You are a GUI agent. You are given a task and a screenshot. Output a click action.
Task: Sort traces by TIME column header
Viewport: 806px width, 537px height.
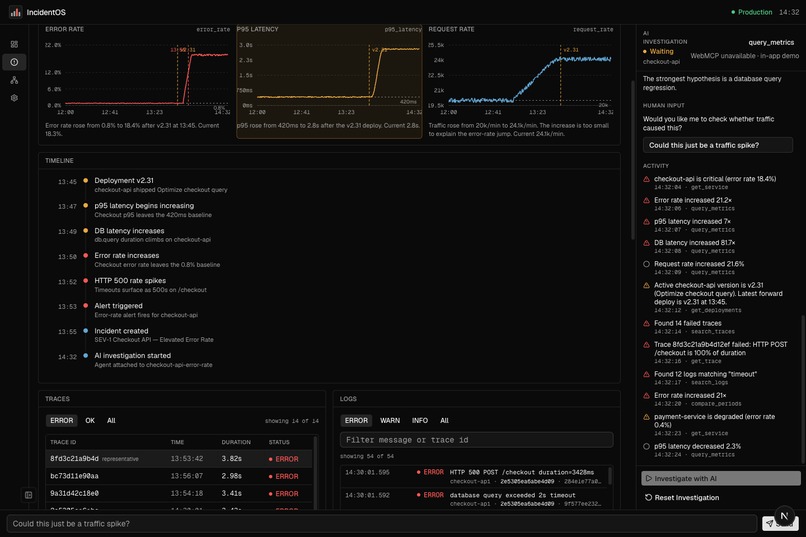[177, 442]
